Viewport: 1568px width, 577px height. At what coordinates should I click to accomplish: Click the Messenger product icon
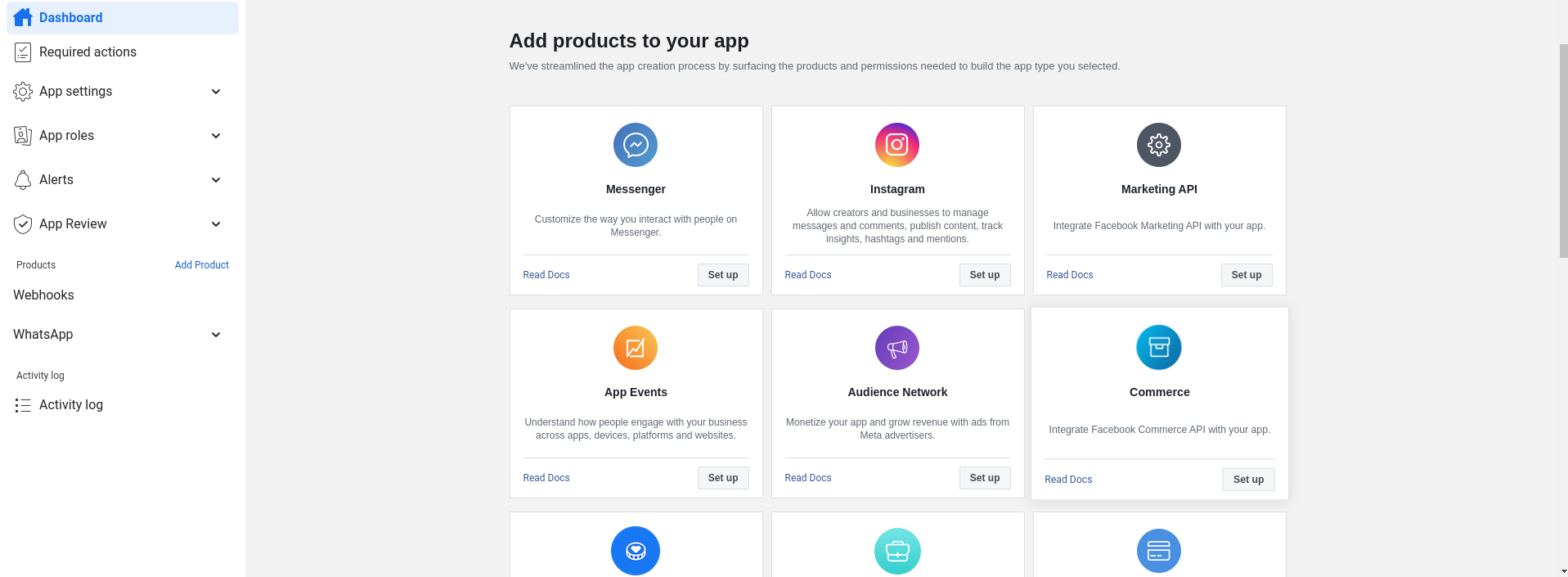[636, 145]
